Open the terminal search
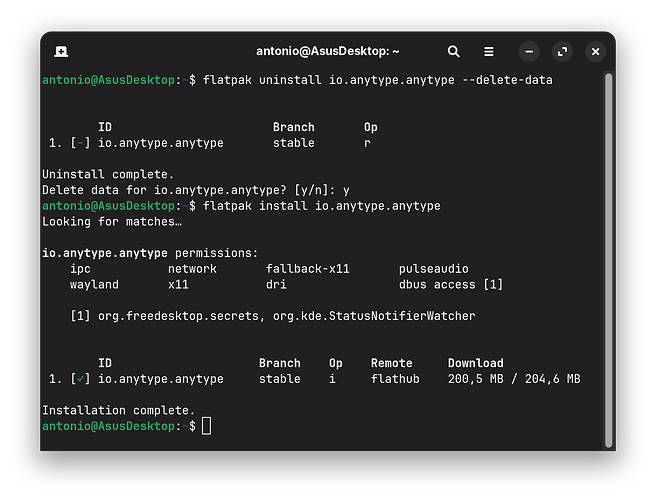 pos(454,51)
